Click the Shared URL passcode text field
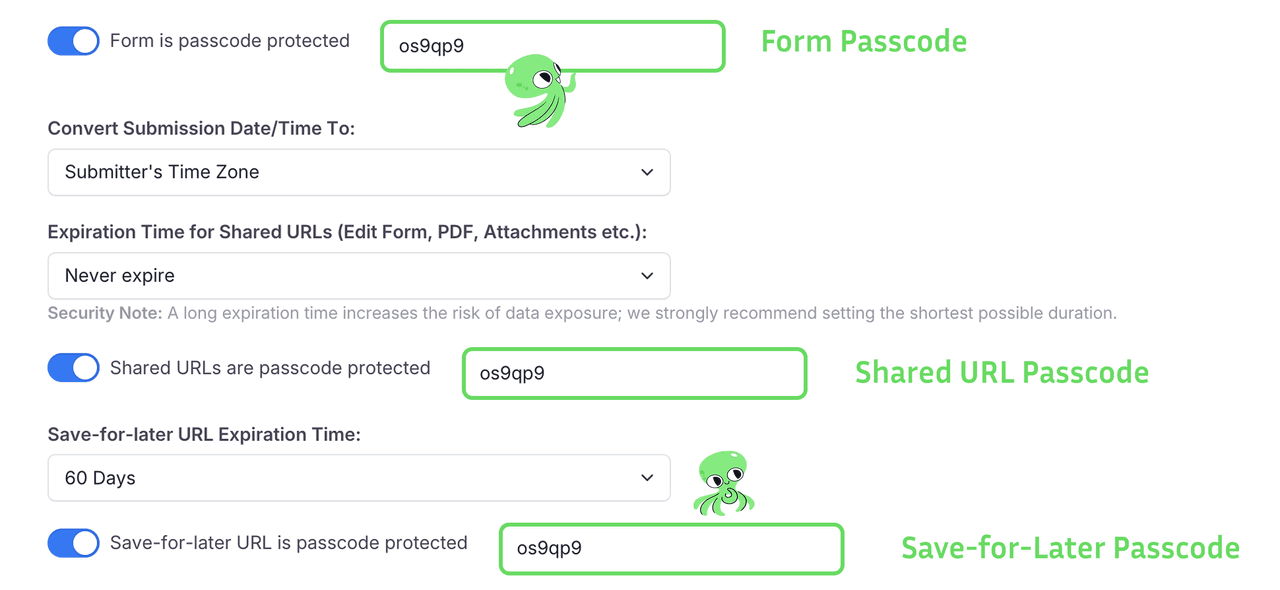Viewport: 1280px width, 590px height. pyautogui.click(x=634, y=373)
